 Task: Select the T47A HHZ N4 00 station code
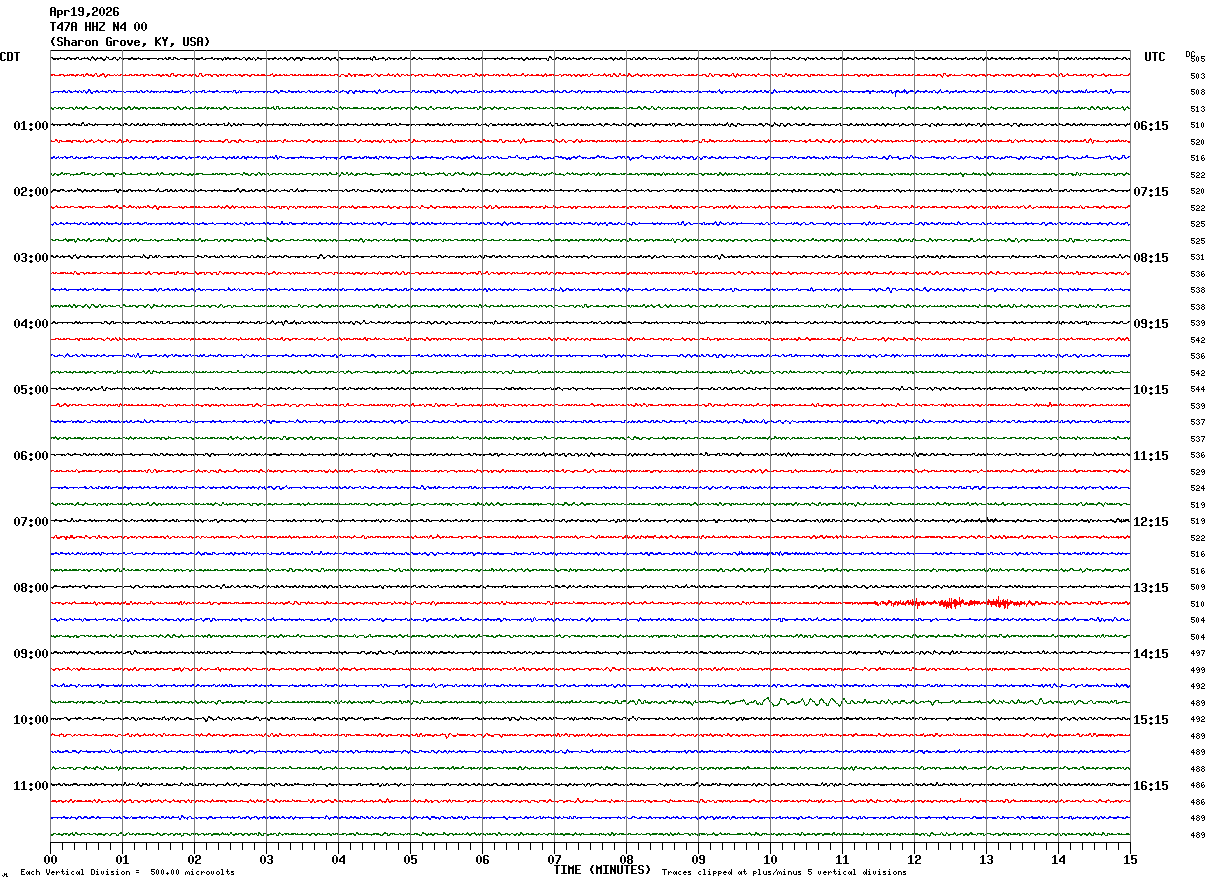[98, 27]
